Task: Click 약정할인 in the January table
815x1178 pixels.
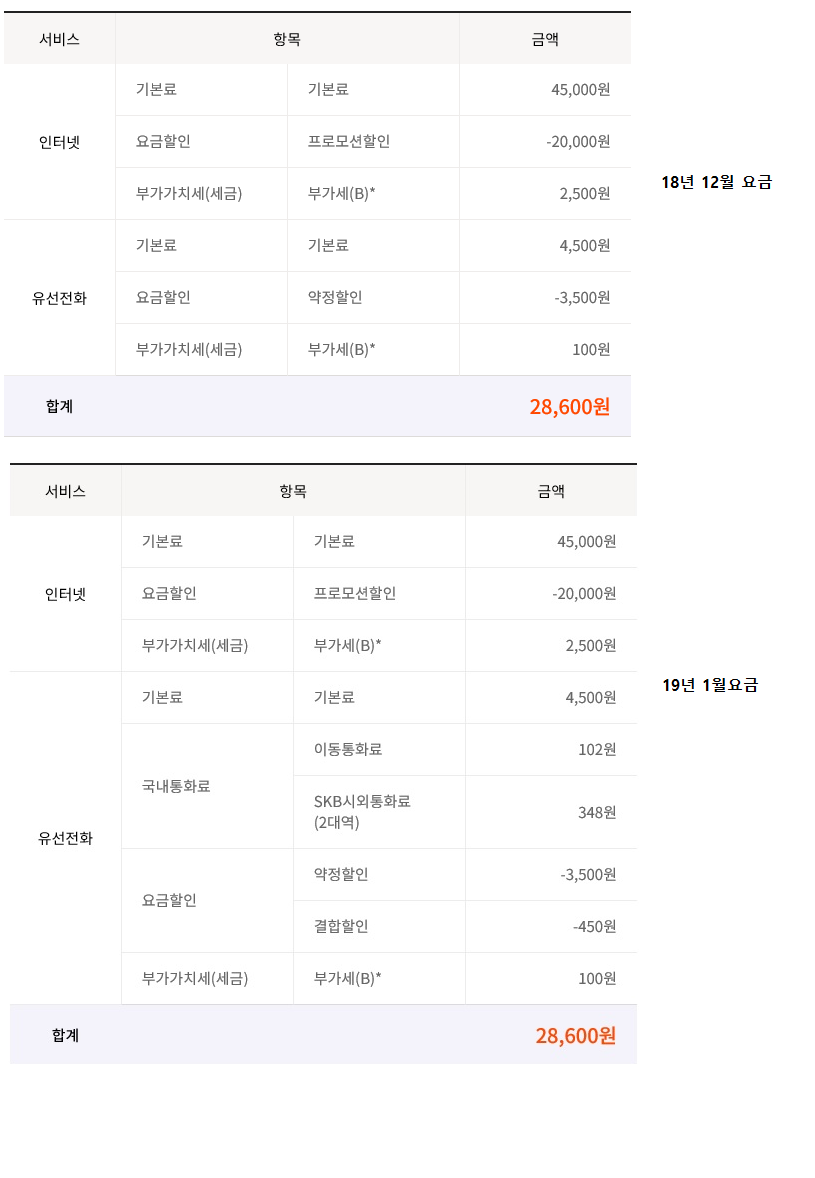Action: (341, 874)
